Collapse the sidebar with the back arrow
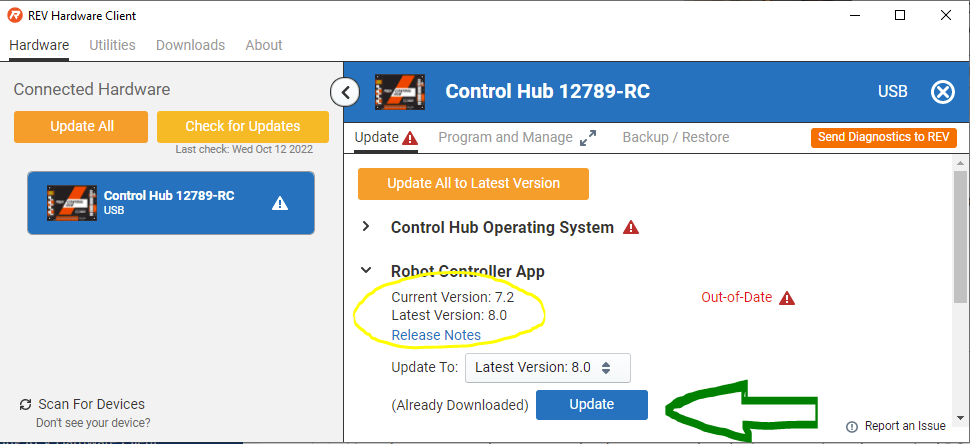970x444 pixels. [x=344, y=93]
